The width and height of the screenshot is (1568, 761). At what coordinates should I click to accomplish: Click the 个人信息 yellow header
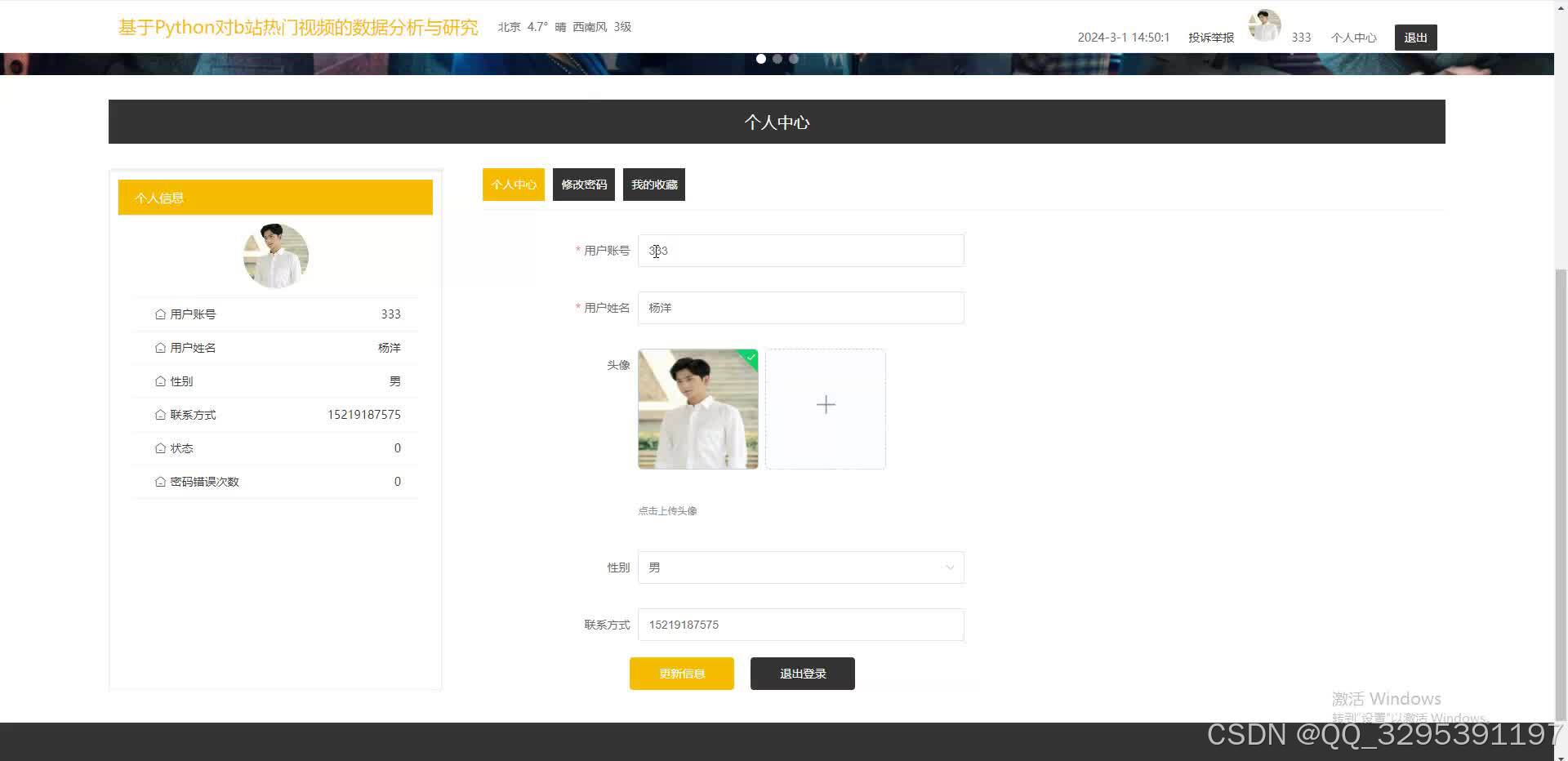pyautogui.click(x=275, y=198)
